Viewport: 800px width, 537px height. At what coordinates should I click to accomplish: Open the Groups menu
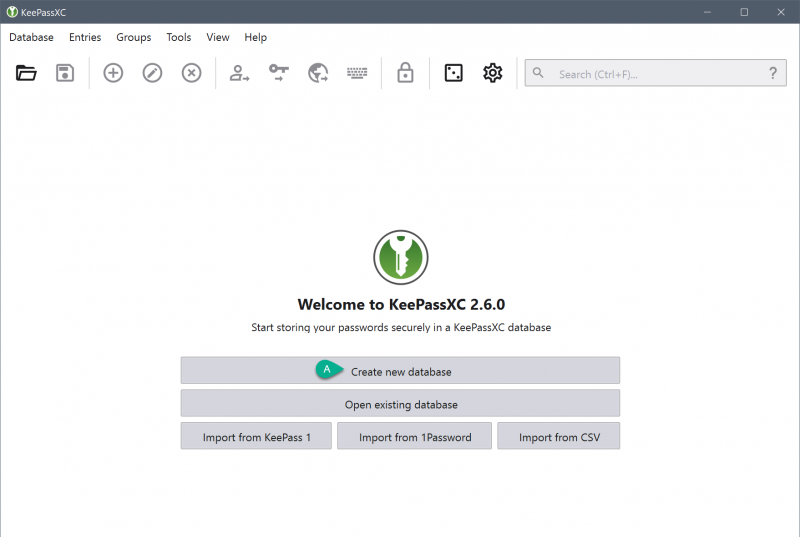tap(134, 37)
